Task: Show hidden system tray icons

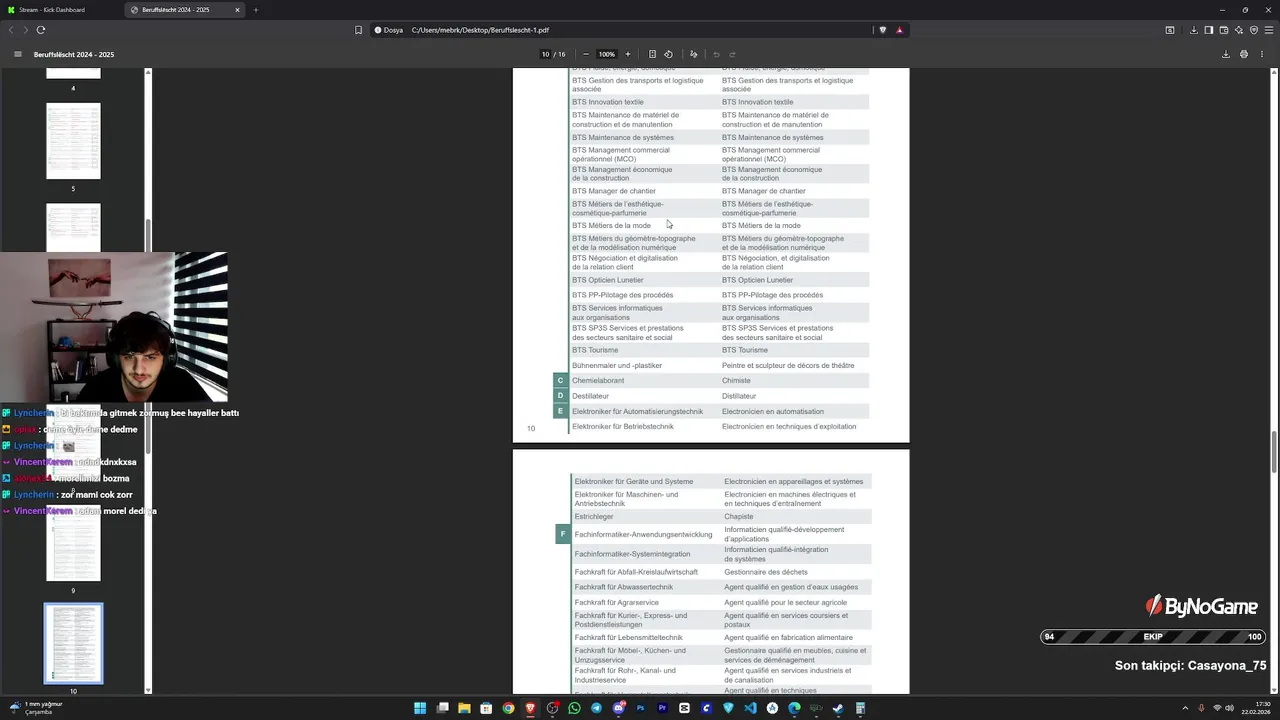Action: pyautogui.click(x=1186, y=708)
